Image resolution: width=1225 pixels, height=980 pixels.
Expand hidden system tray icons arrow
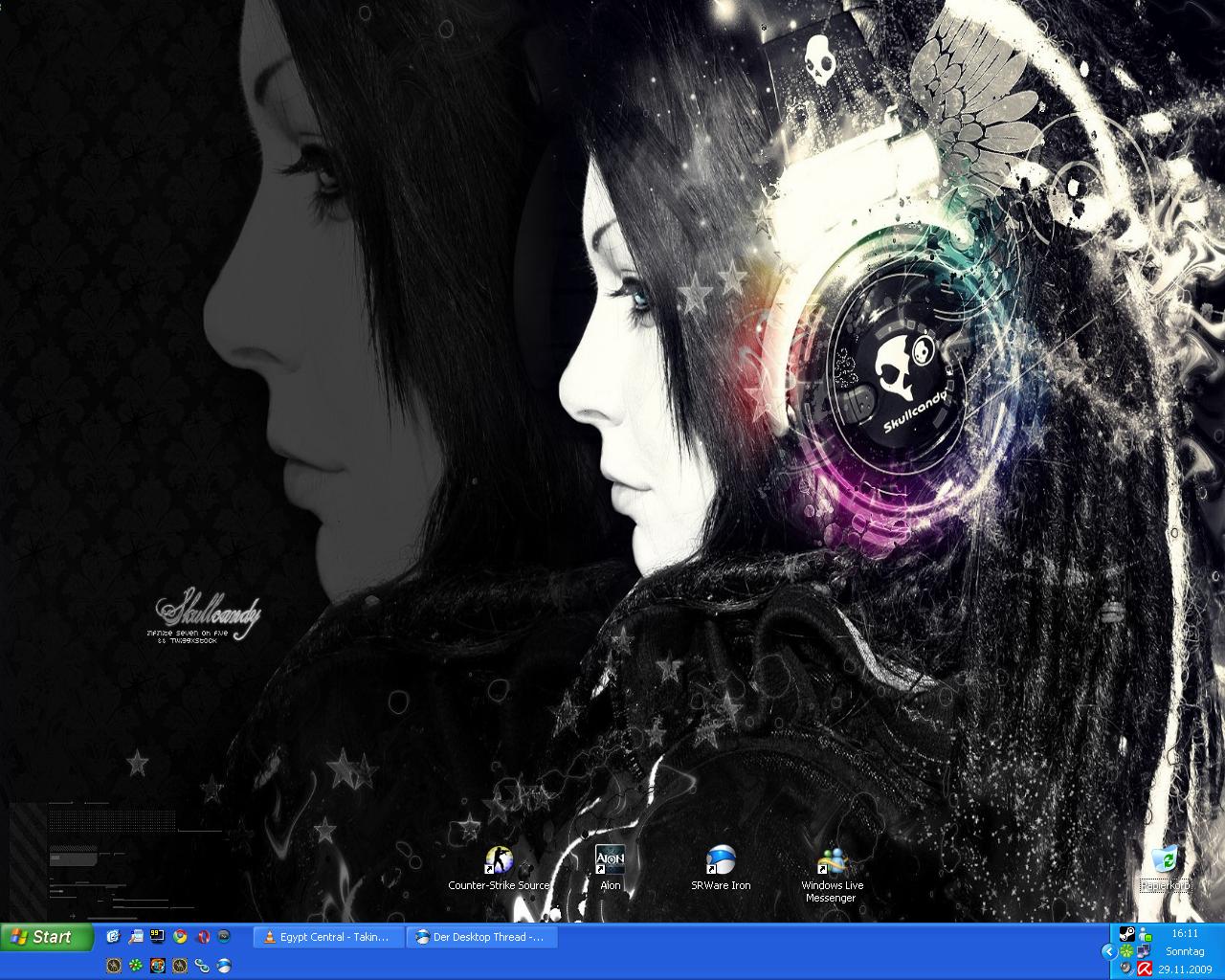pyautogui.click(x=1108, y=951)
